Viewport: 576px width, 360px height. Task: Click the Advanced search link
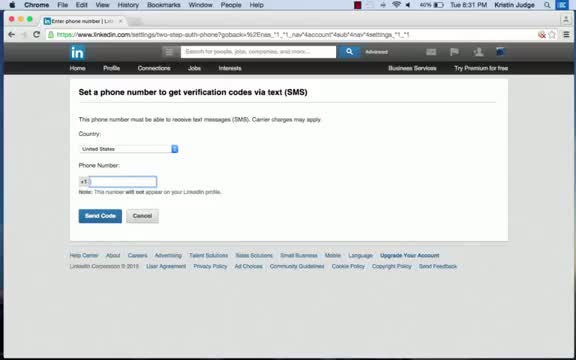click(377, 52)
